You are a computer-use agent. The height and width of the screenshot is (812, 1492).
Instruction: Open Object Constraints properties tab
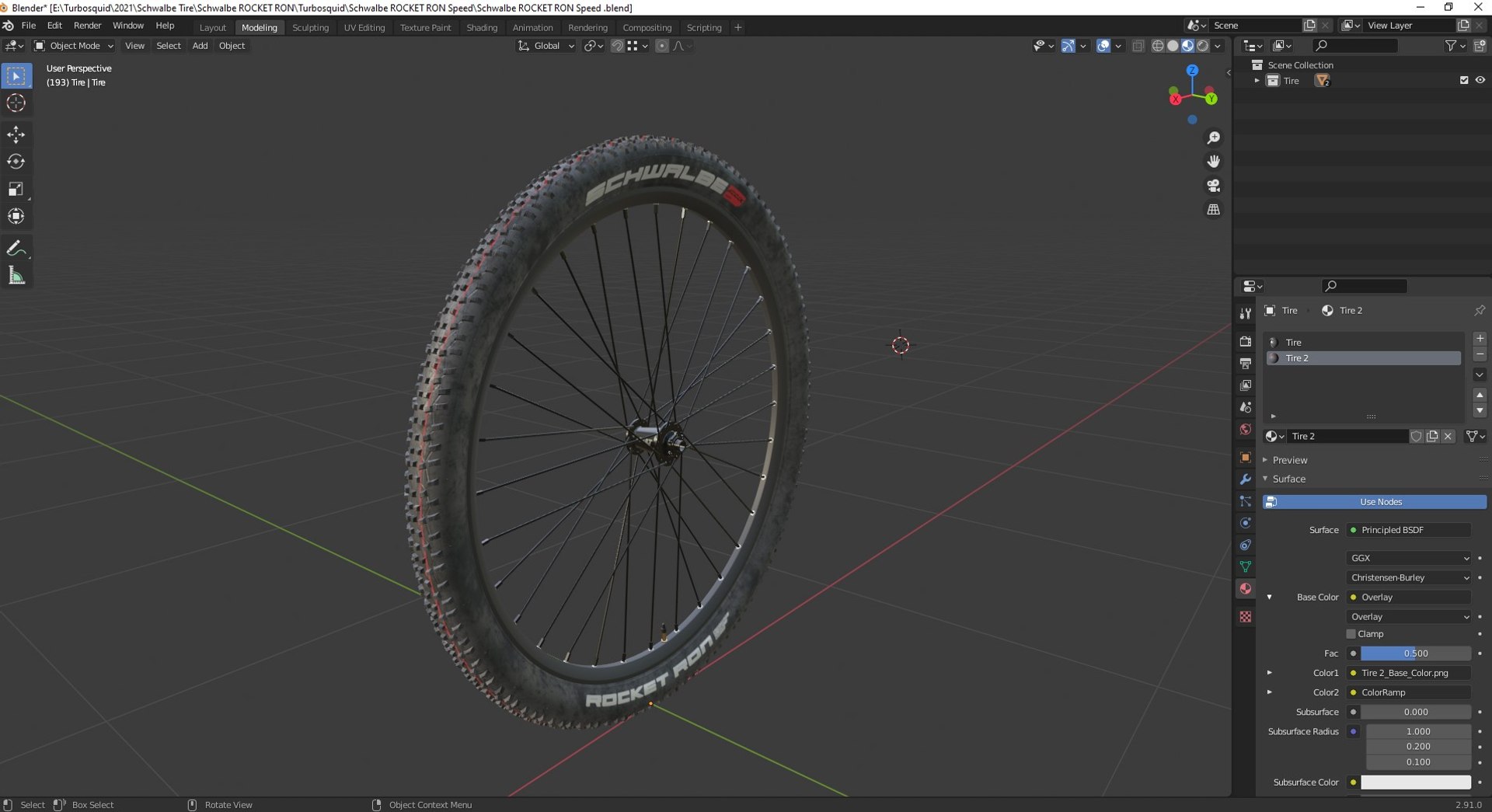[1246, 545]
